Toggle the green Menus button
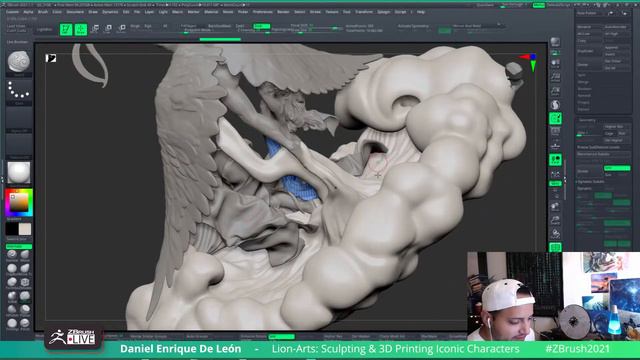This screenshot has height=360, width=640. (x=538, y=5)
